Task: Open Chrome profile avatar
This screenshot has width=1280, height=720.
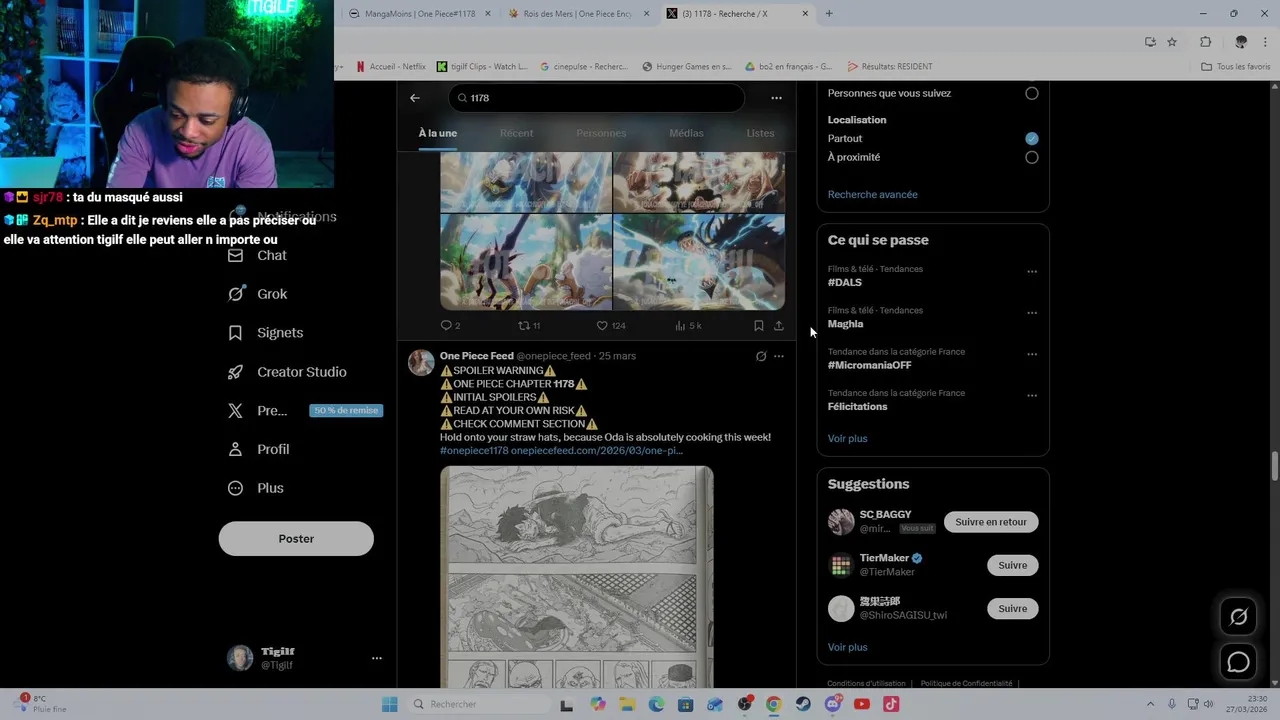Action: (x=1241, y=42)
